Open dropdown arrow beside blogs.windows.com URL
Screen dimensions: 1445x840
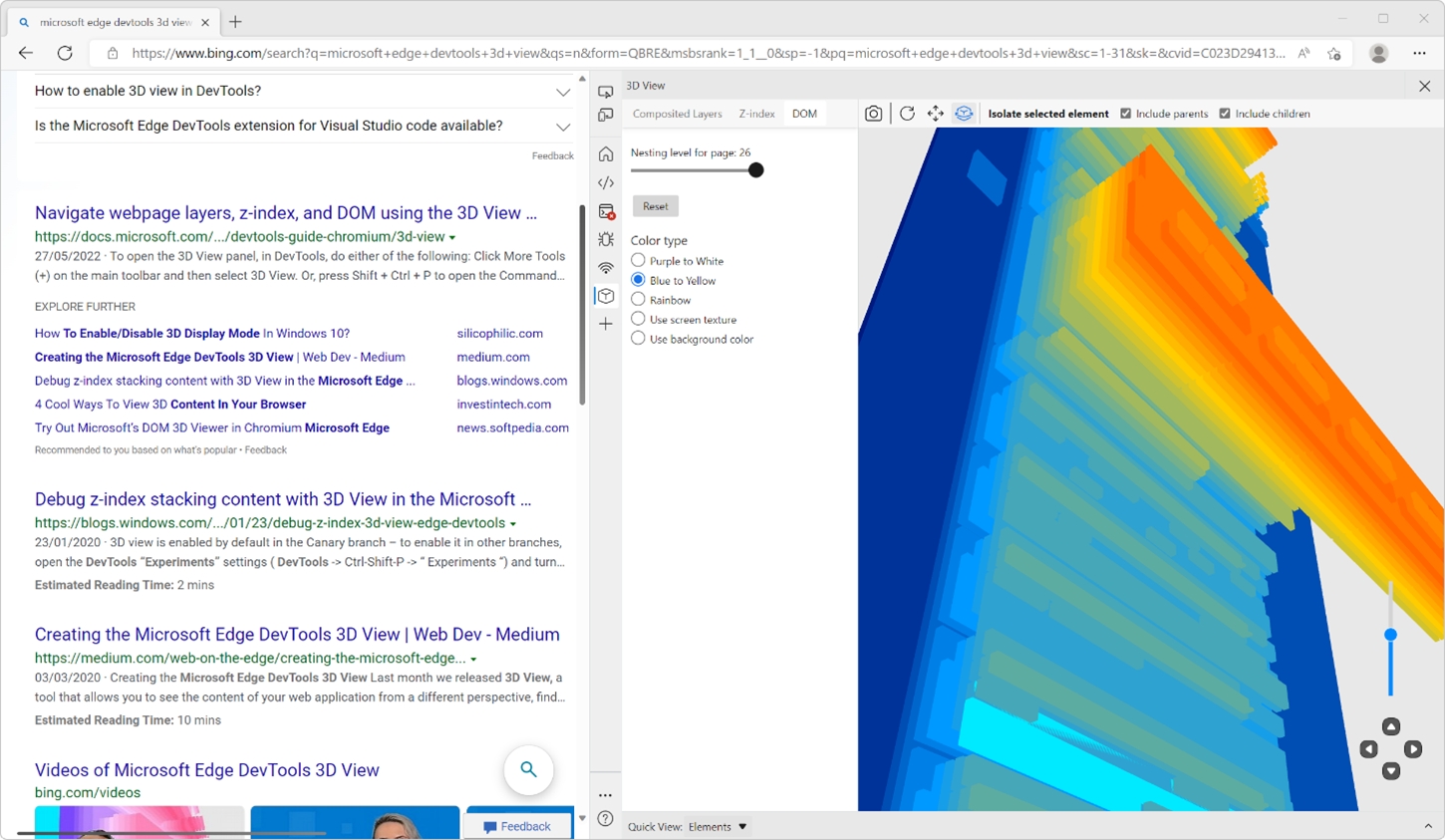point(513,524)
